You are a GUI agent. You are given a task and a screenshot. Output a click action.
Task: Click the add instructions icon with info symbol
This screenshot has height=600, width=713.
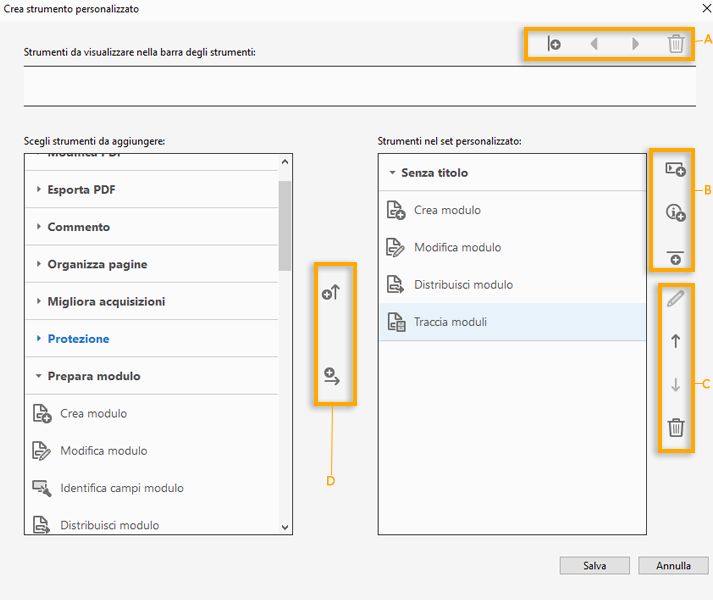675,212
